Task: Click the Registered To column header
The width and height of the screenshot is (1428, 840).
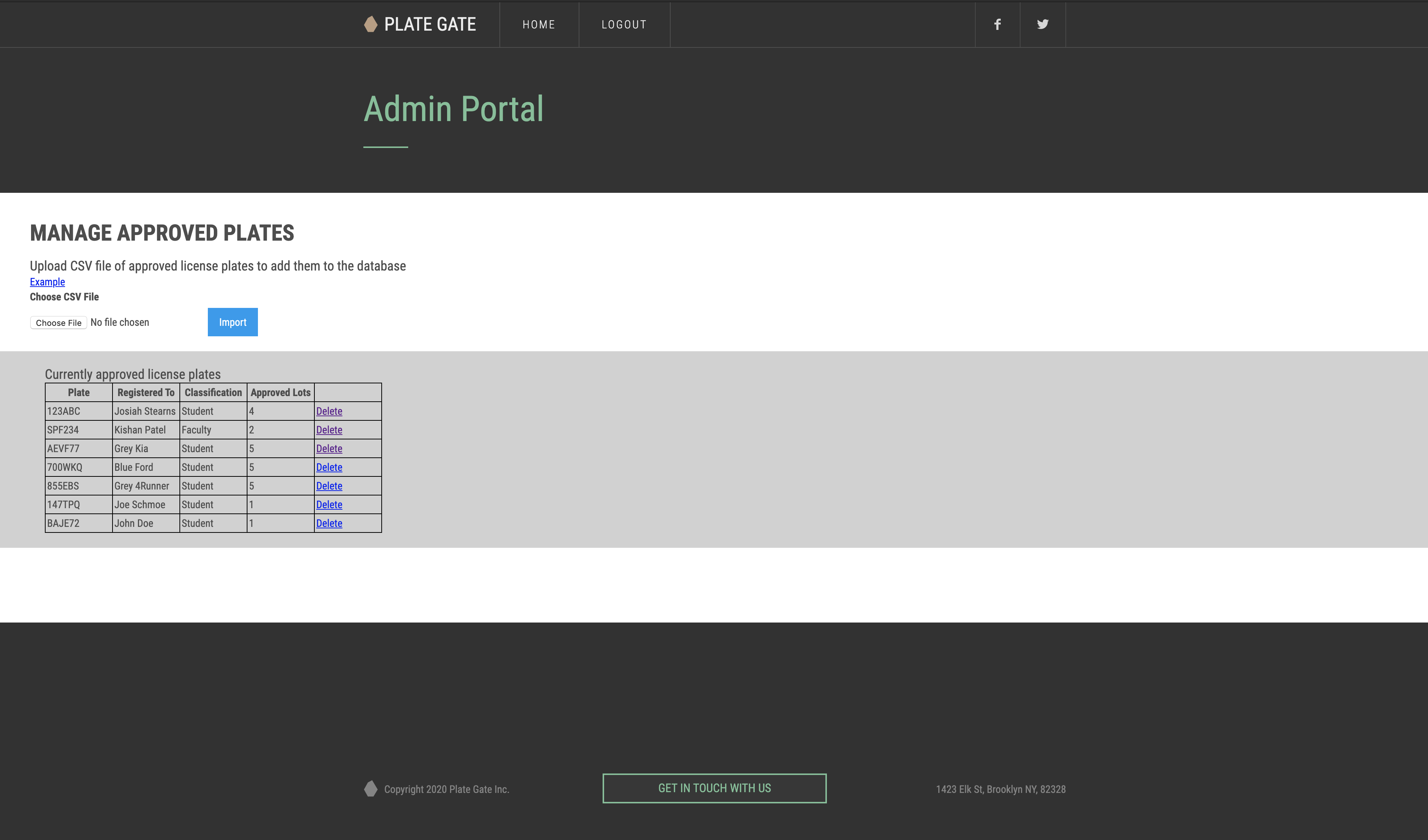Action: tap(146, 392)
